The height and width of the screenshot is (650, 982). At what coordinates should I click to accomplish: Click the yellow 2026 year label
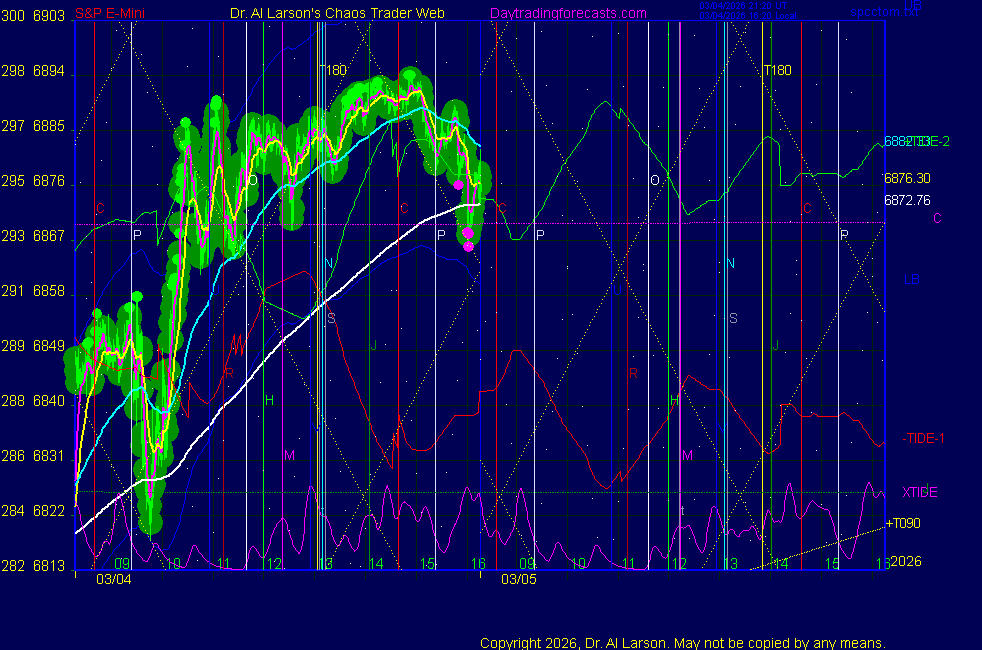coord(905,561)
